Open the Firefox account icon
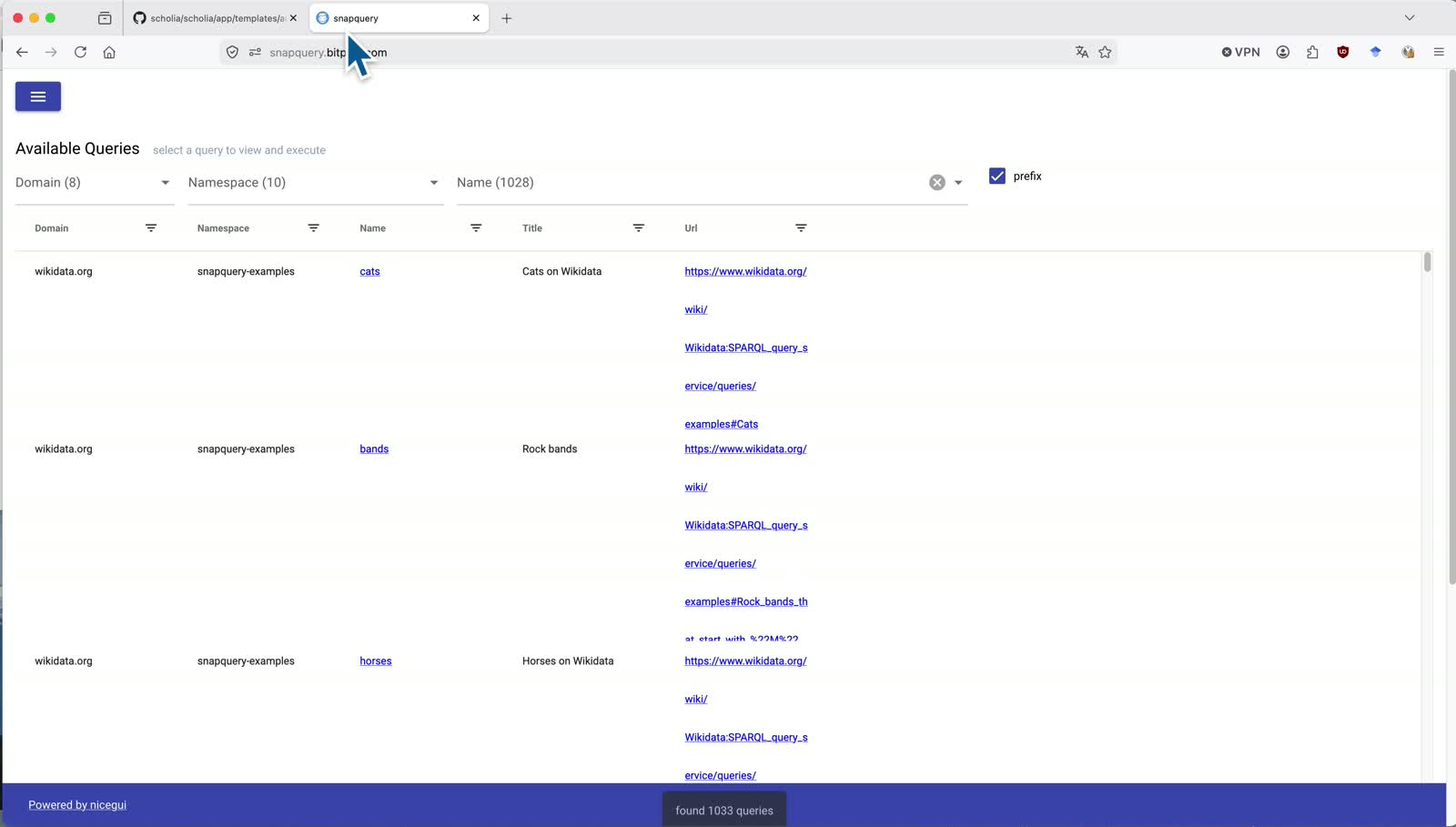The height and width of the screenshot is (827, 1456). tap(1283, 53)
